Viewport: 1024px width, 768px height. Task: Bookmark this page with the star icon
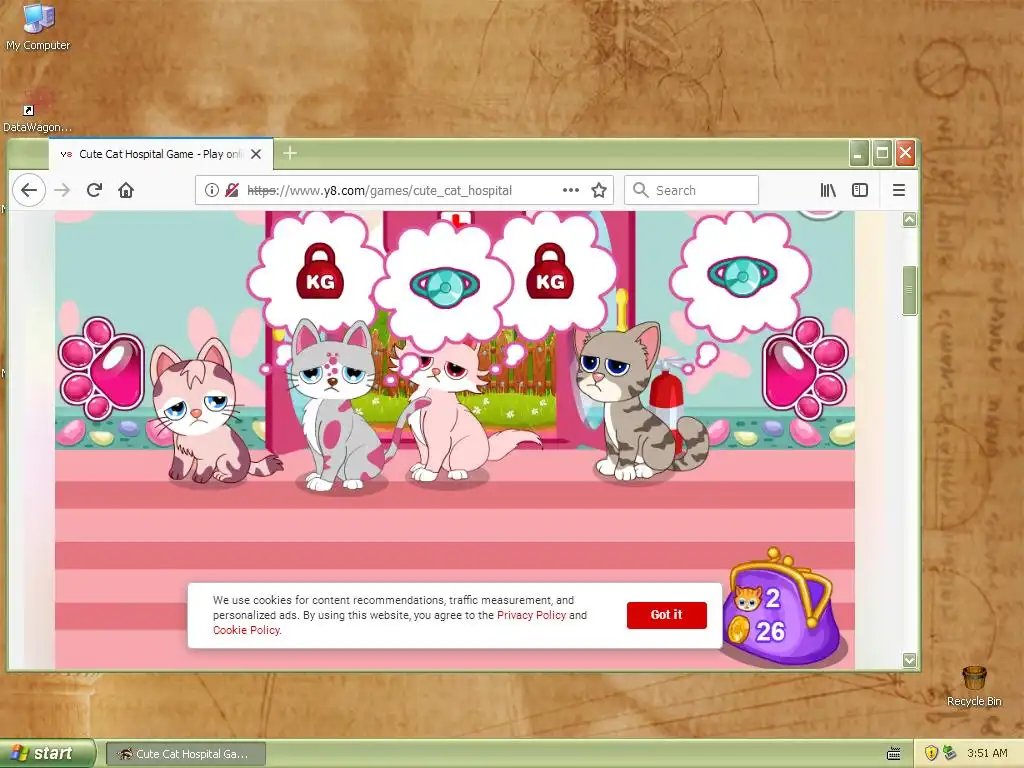point(599,190)
